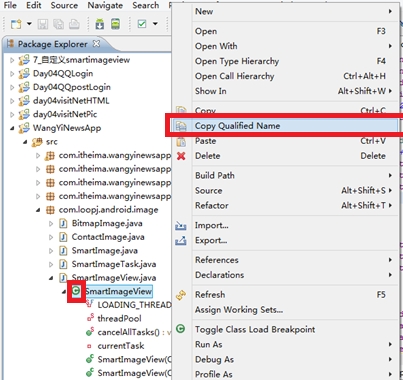The width and height of the screenshot is (403, 380).
Task: Expand ContactImage.java node
Action: [51, 237]
